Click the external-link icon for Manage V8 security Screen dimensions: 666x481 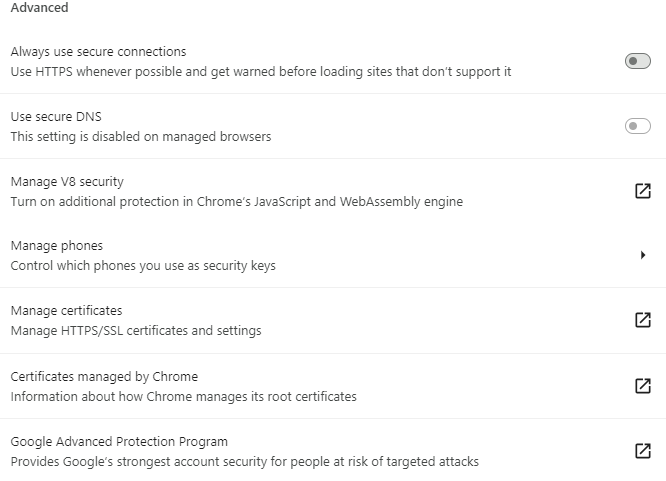pos(643,191)
